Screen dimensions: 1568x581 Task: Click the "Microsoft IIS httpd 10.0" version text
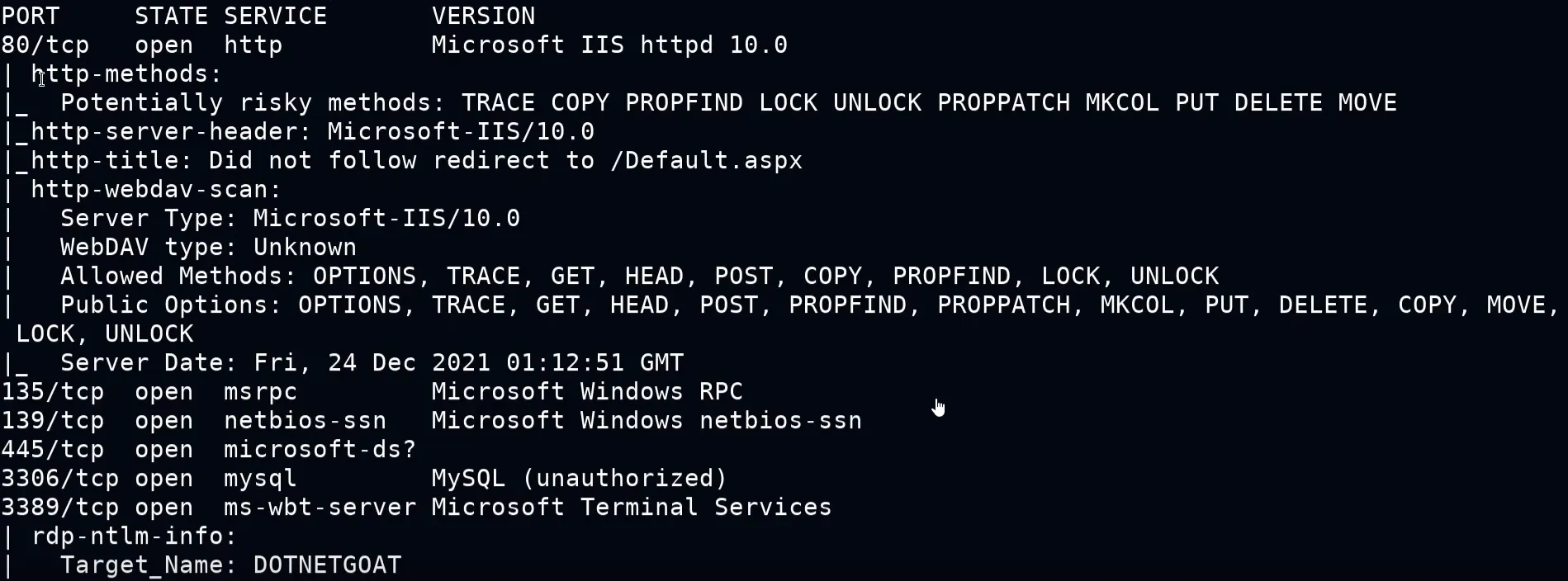609,45
